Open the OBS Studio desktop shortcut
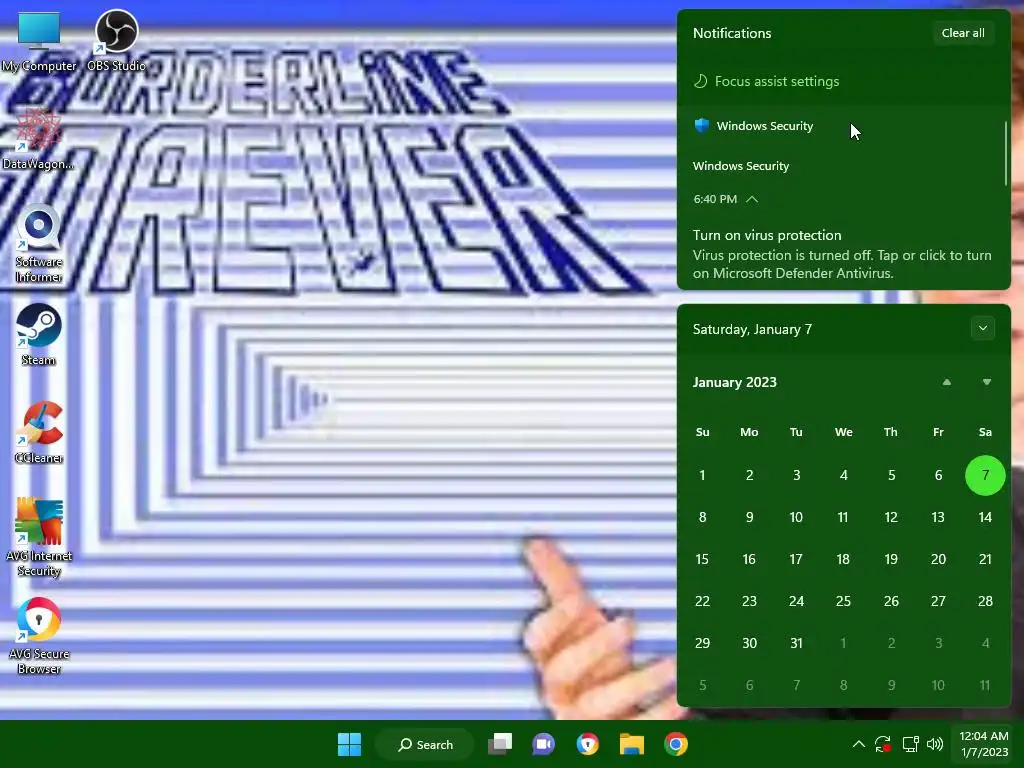The width and height of the screenshot is (1024, 768). tap(116, 41)
